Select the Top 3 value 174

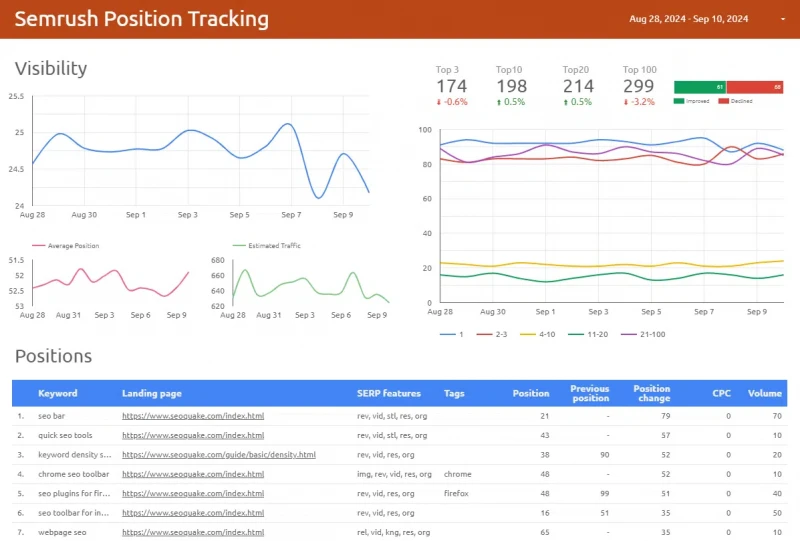click(x=452, y=86)
